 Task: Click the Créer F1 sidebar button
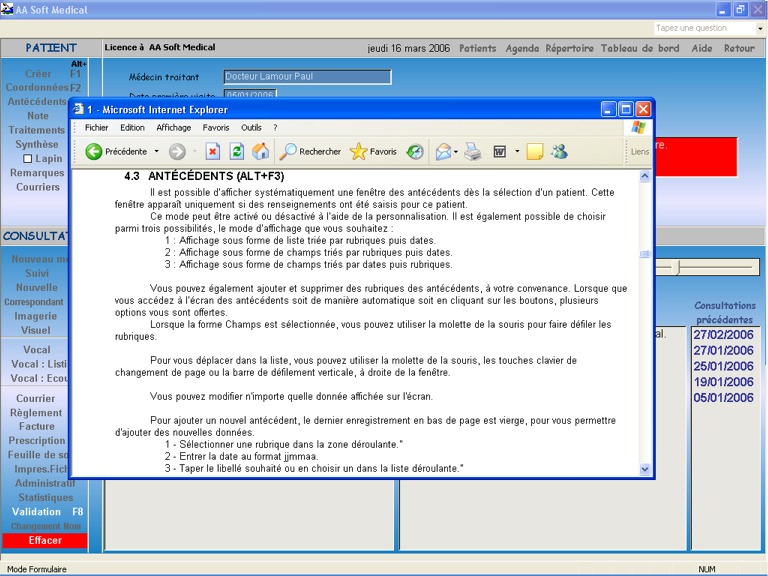click(x=53, y=73)
